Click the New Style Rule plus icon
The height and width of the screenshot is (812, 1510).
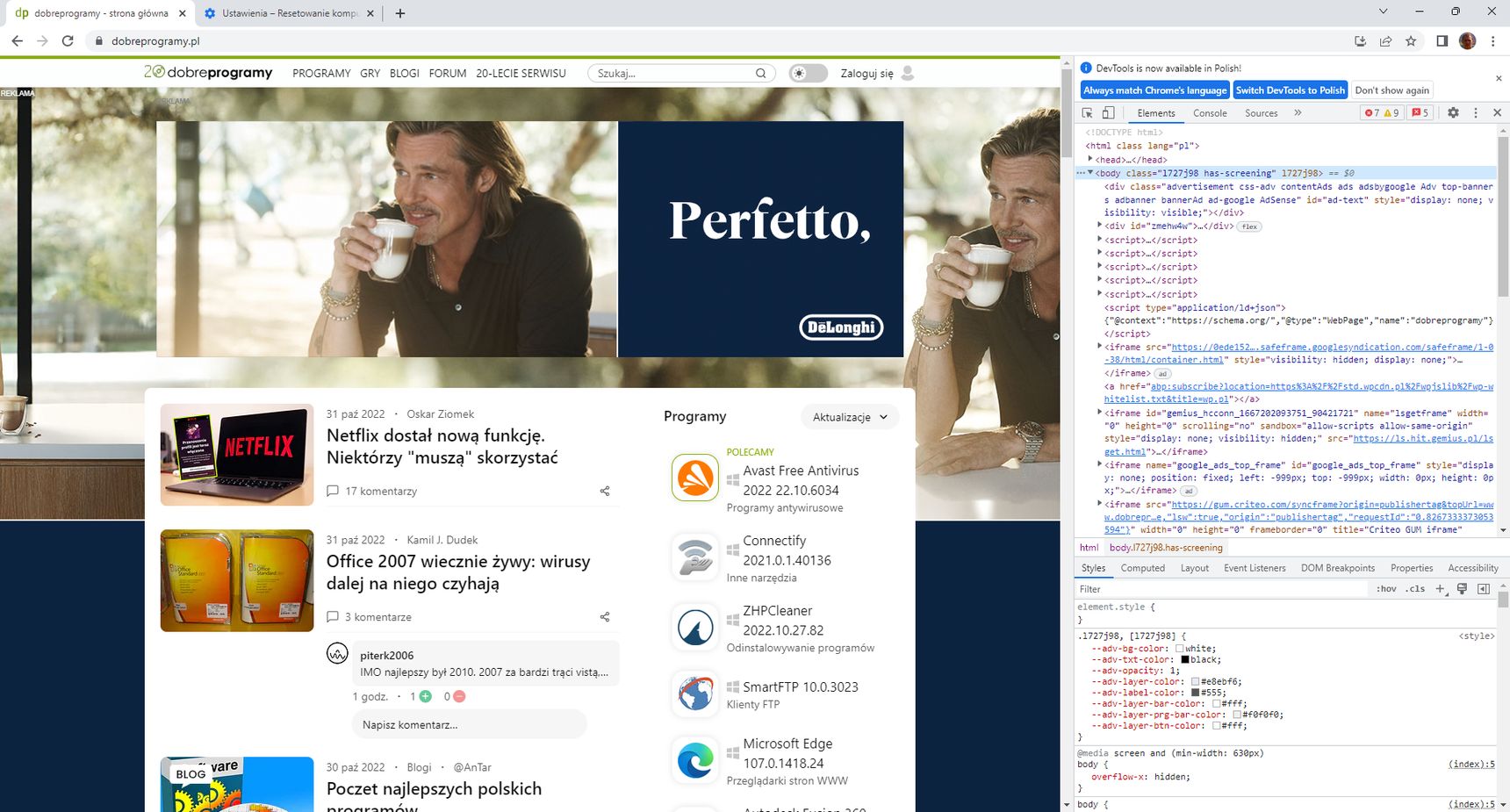pos(1440,589)
